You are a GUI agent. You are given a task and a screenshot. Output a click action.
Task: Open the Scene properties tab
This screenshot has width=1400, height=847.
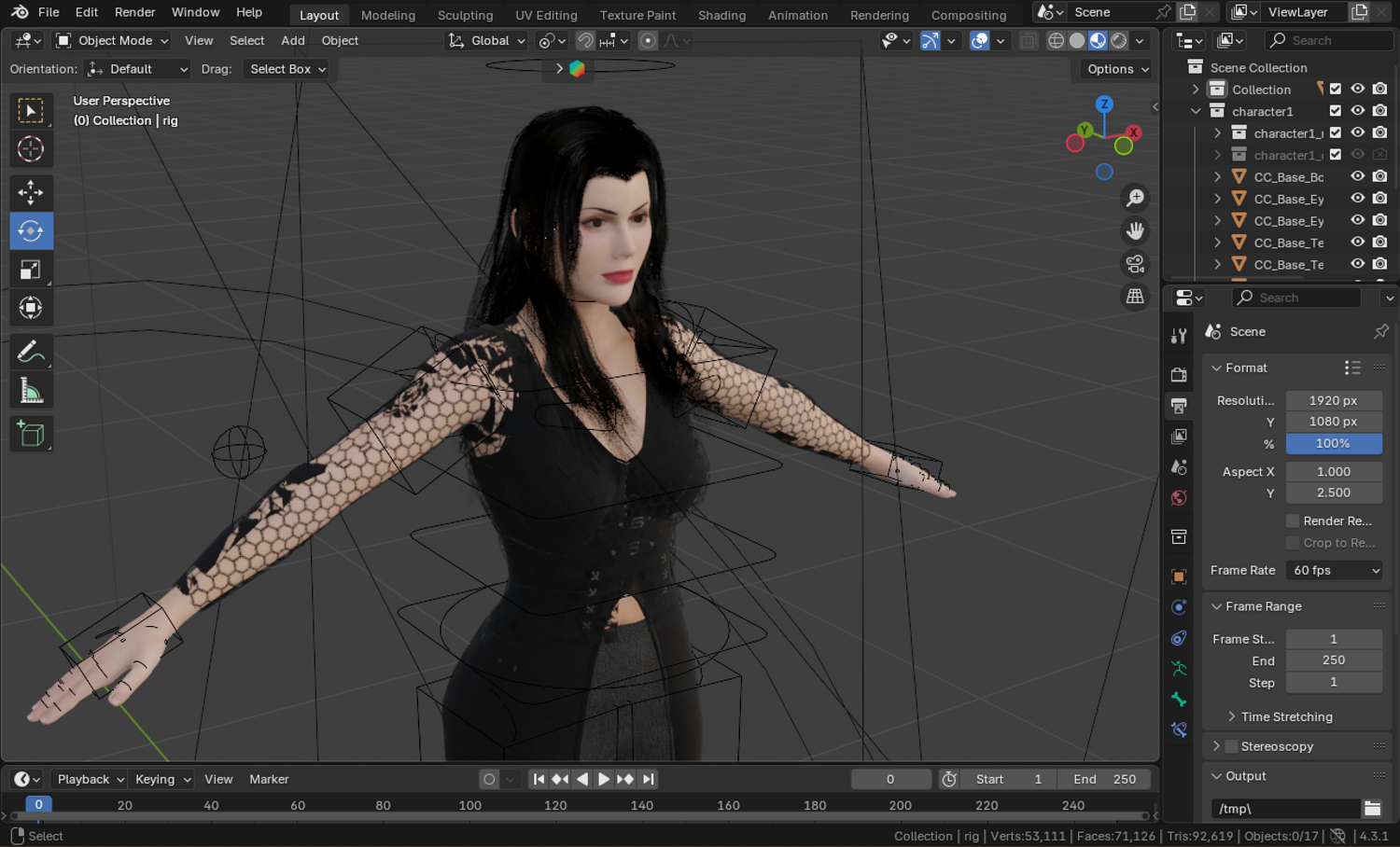click(1179, 467)
